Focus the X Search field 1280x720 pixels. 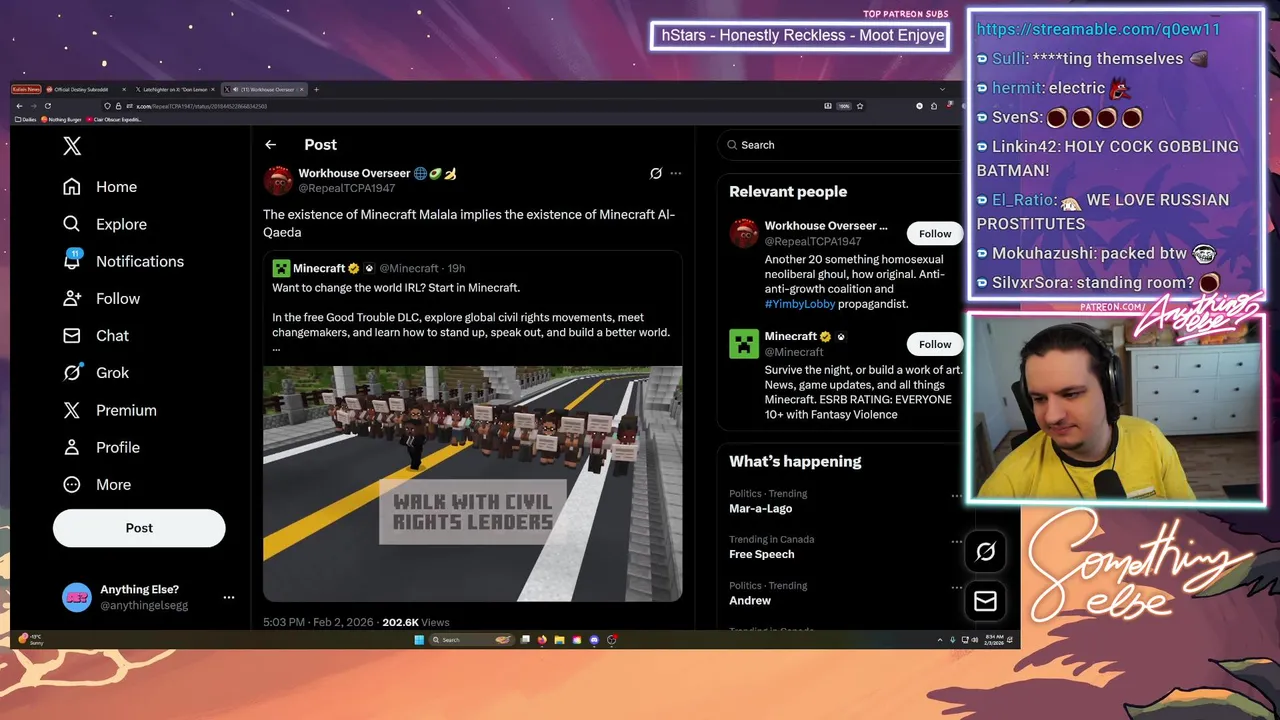coord(840,145)
